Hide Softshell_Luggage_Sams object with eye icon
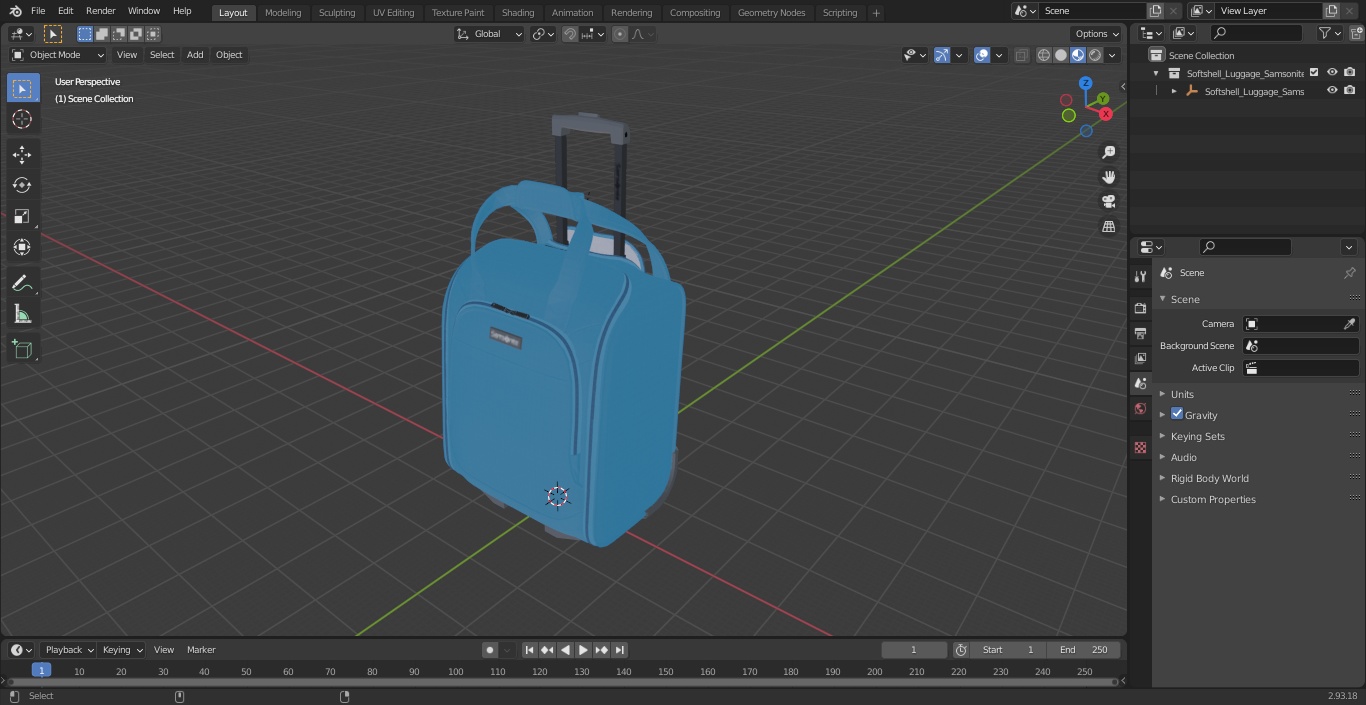This screenshot has height=705, width=1366. point(1332,91)
